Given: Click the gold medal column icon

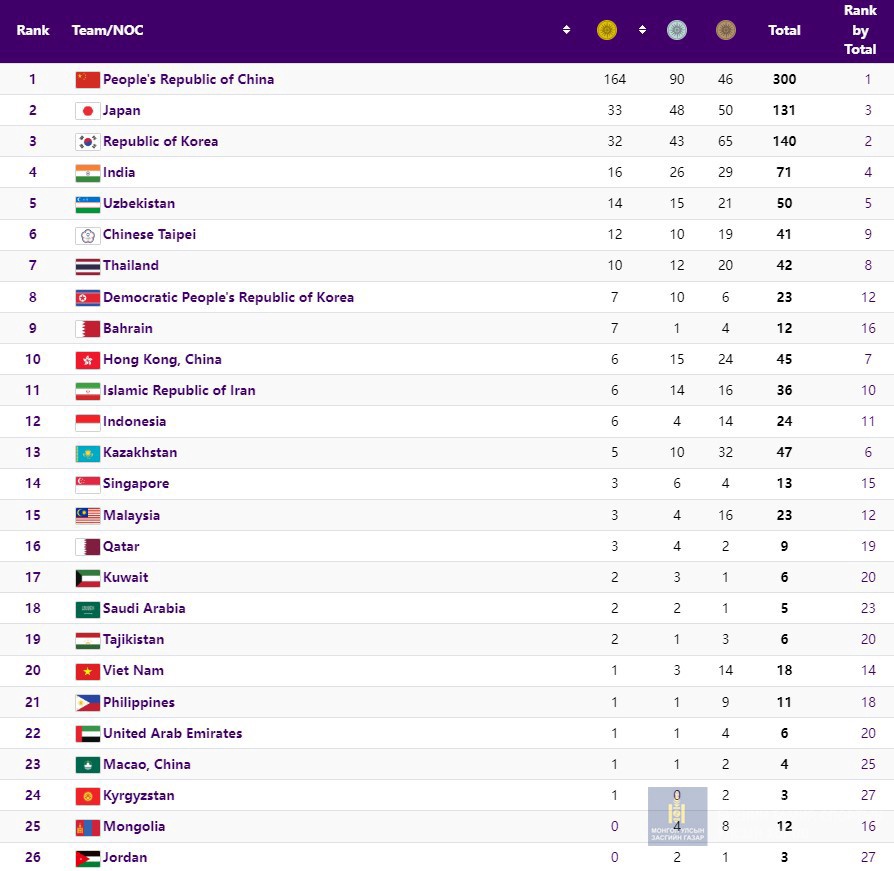Looking at the screenshot, I should (x=606, y=30).
